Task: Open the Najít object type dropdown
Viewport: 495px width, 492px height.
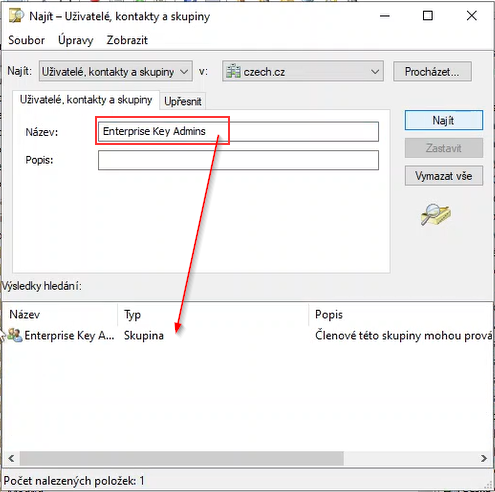Action: (116, 71)
